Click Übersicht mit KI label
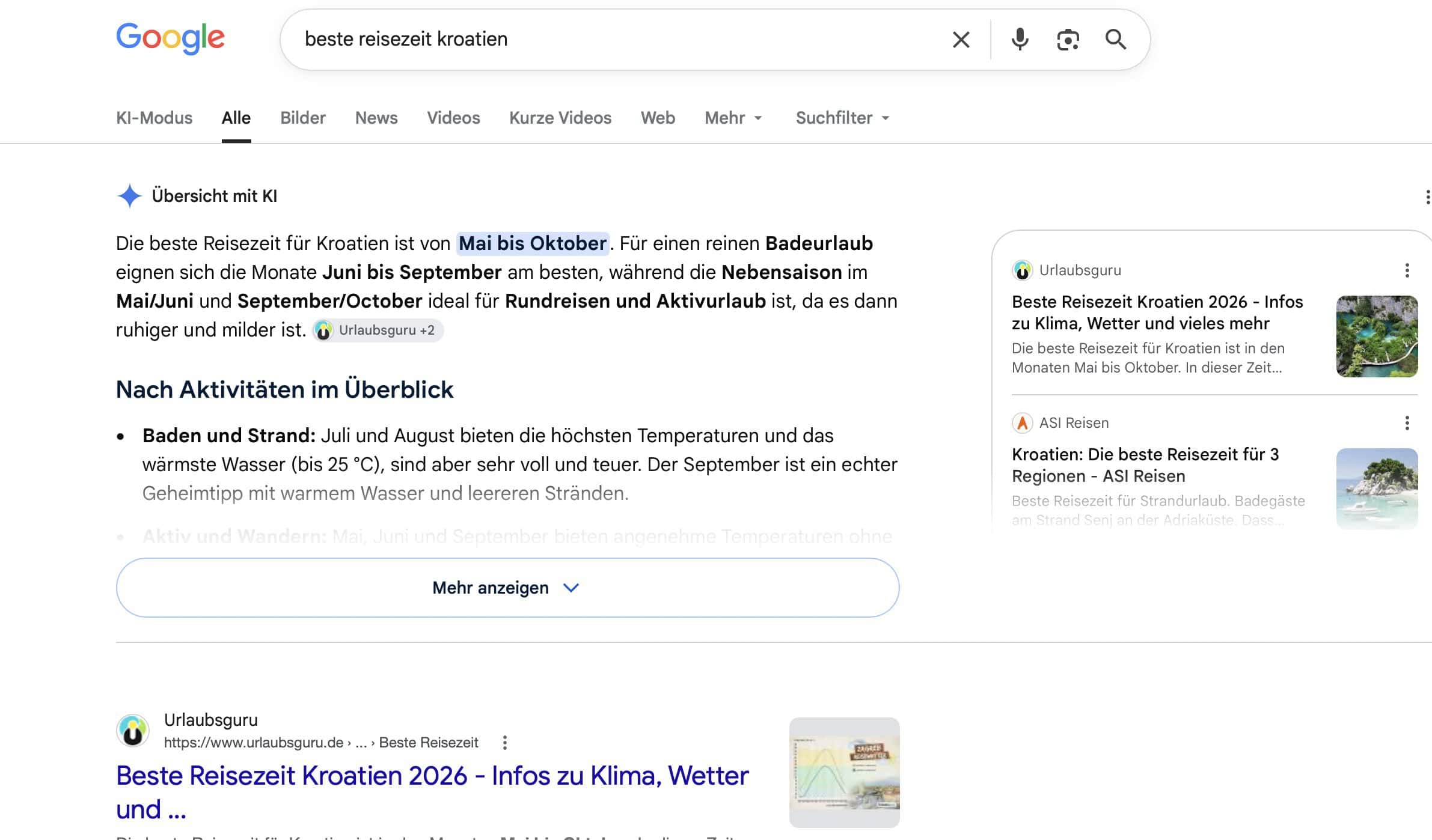The height and width of the screenshot is (840, 1432). (215, 196)
